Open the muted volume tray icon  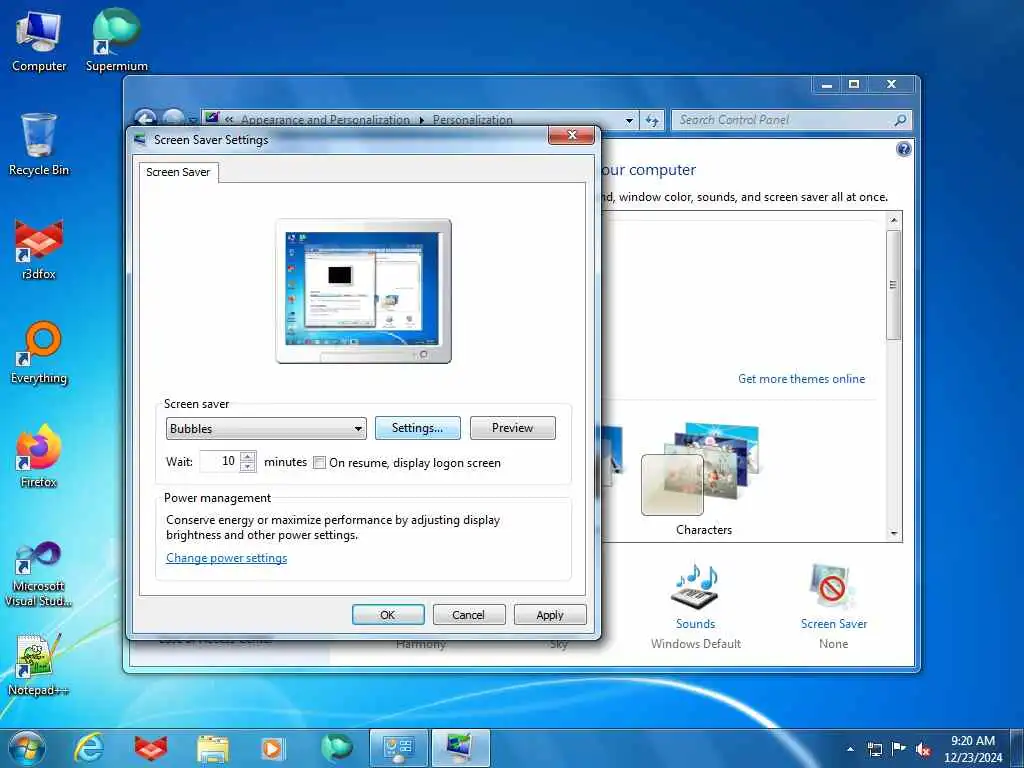coord(923,749)
